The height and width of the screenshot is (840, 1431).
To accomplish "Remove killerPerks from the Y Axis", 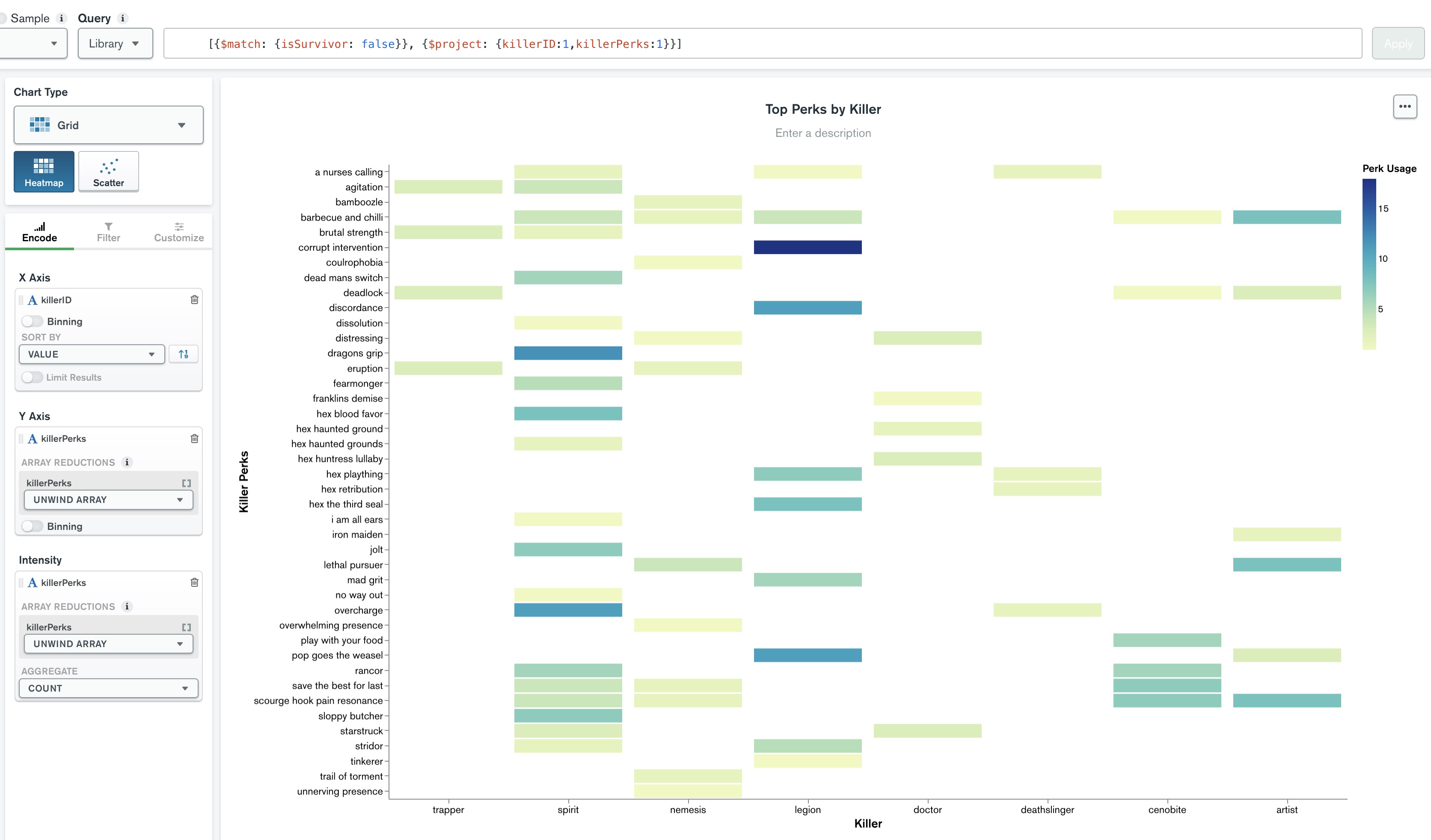I will point(194,438).
